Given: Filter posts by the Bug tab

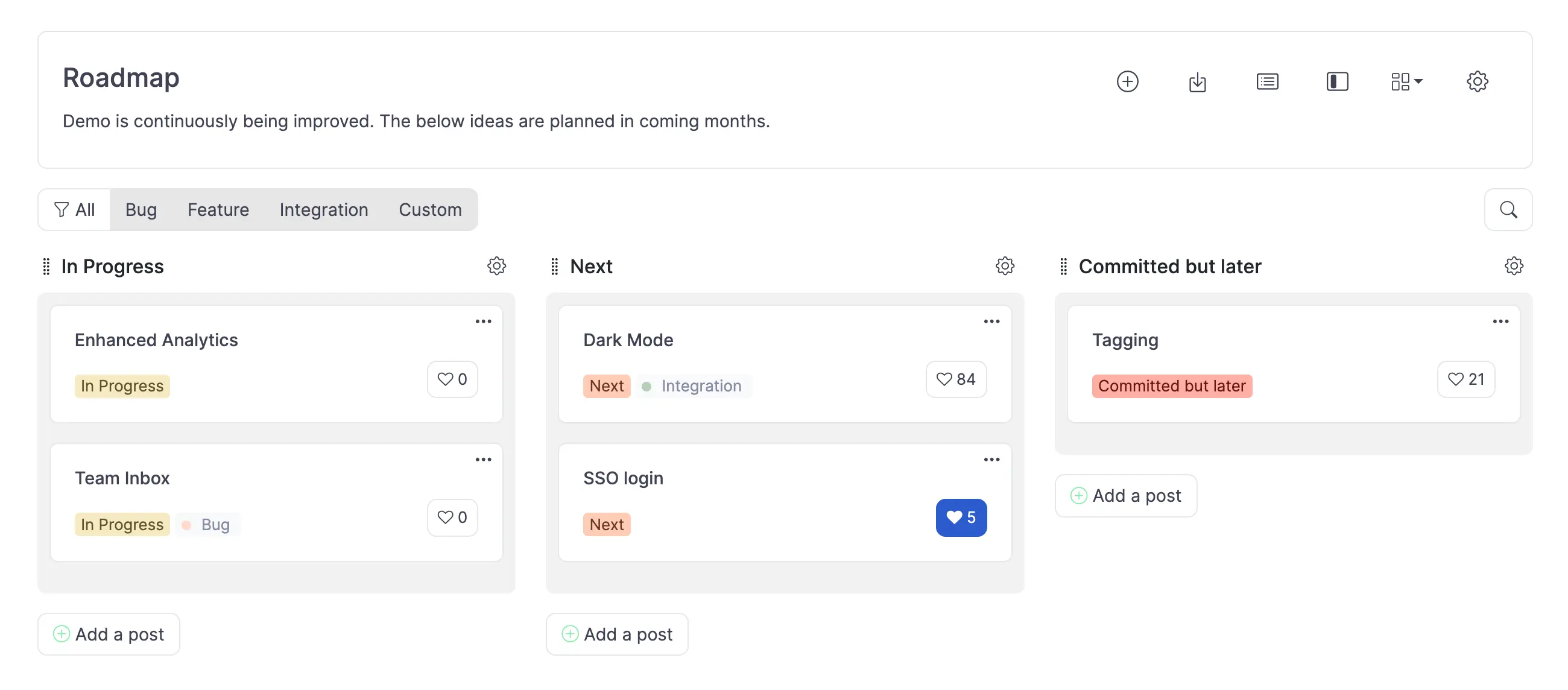Looking at the screenshot, I should [141, 209].
